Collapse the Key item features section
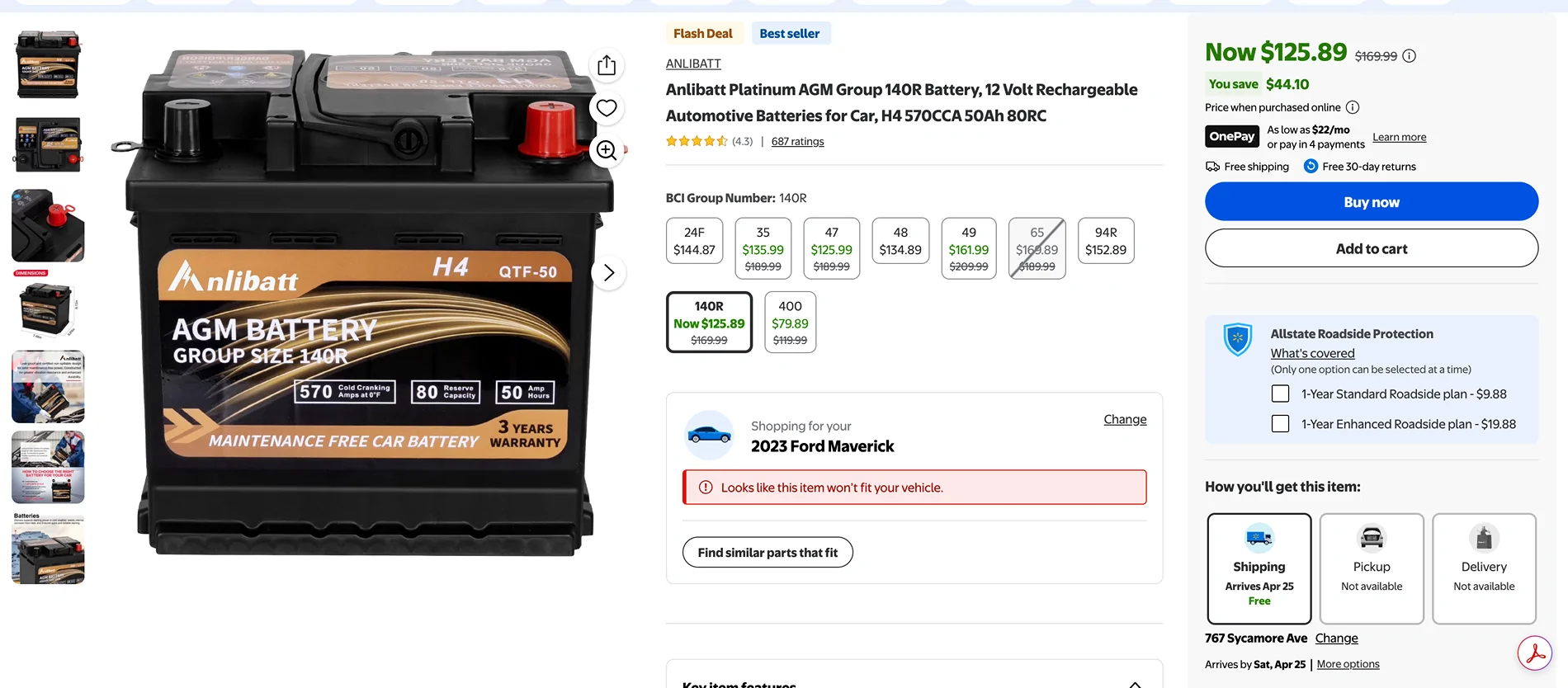The height and width of the screenshot is (688, 1568). pos(1136,684)
